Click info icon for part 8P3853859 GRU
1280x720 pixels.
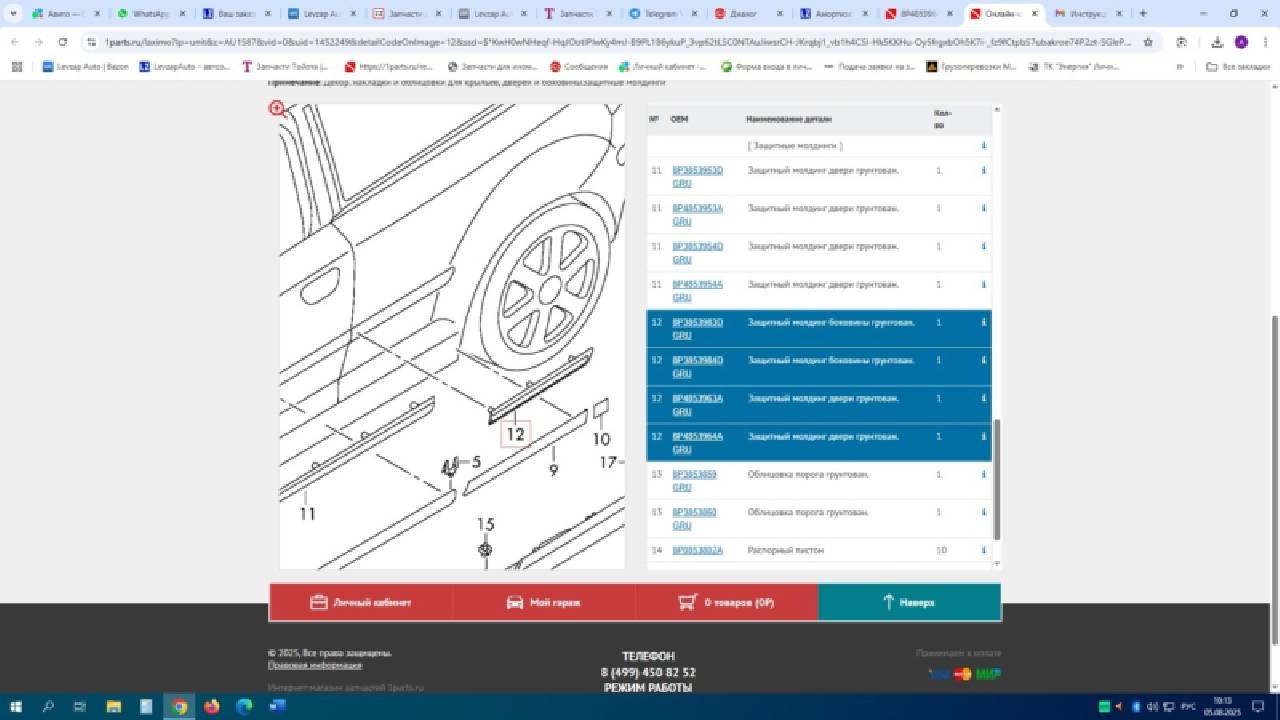click(983, 474)
